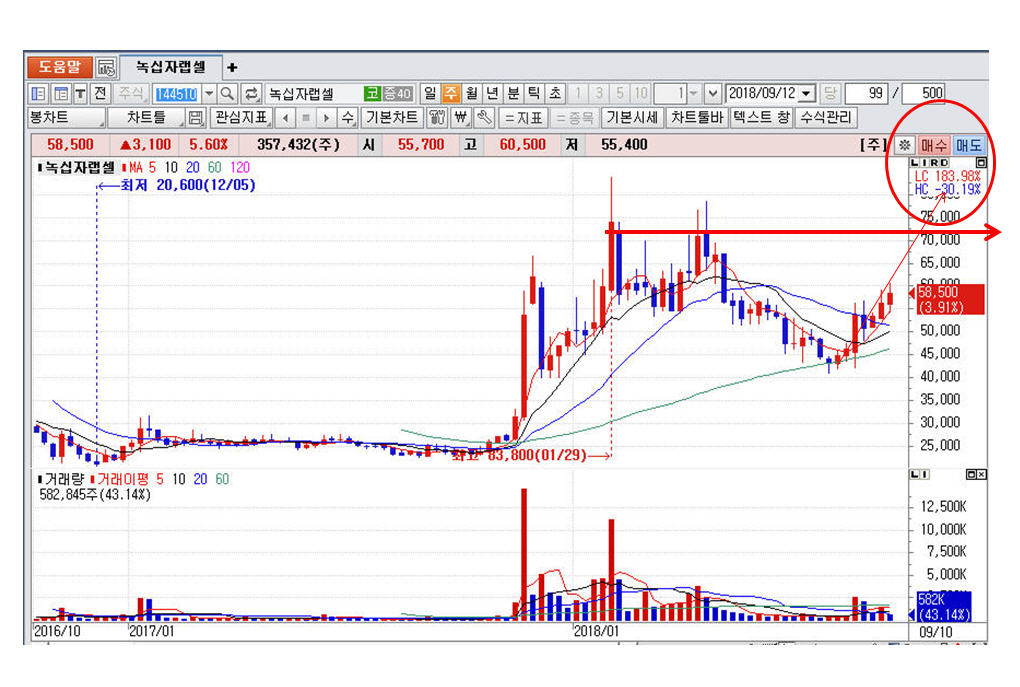Click the won currency symbol icon
1020x687 pixels.
(x=461, y=118)
